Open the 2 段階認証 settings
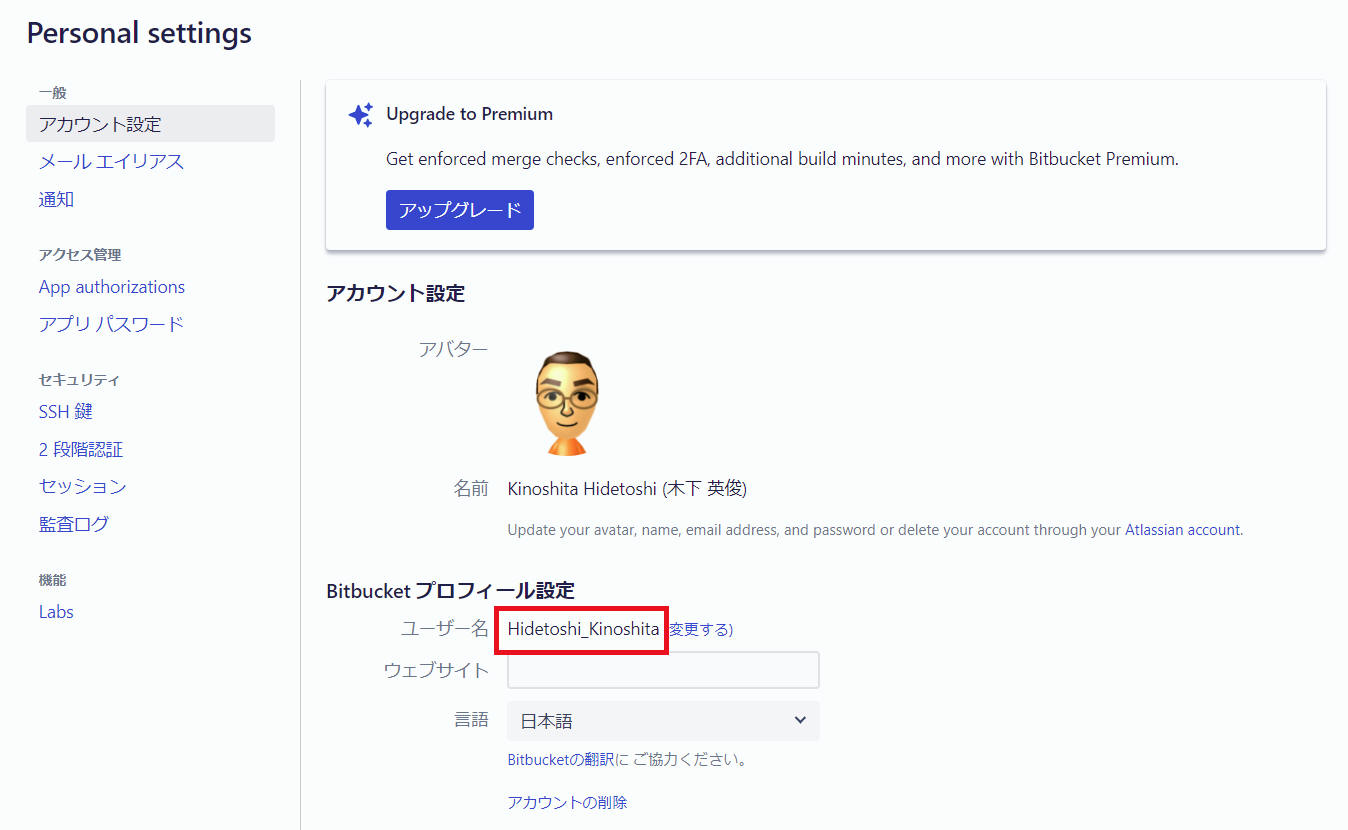The height and width of the screenshot is (830, 1348). [80, 448]
